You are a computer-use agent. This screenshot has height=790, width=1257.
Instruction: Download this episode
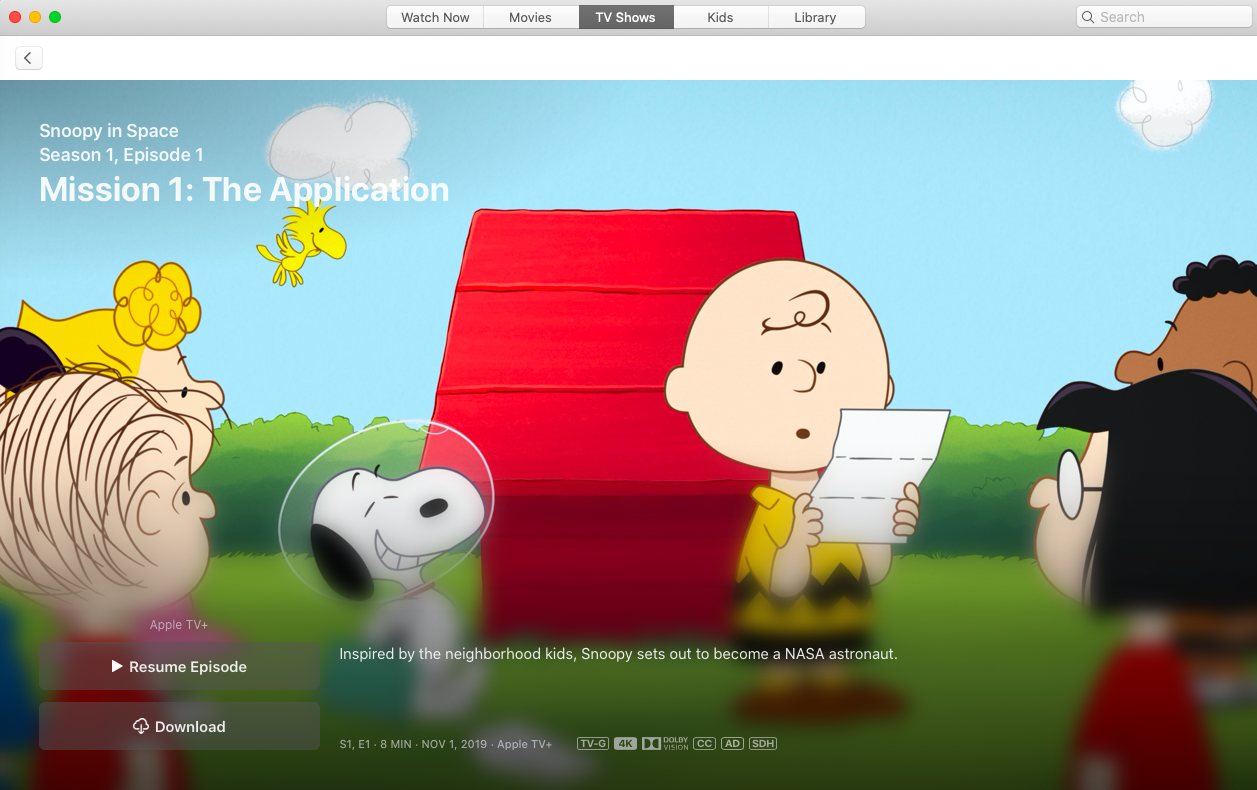pyautogui.click(x=179, y=727)
